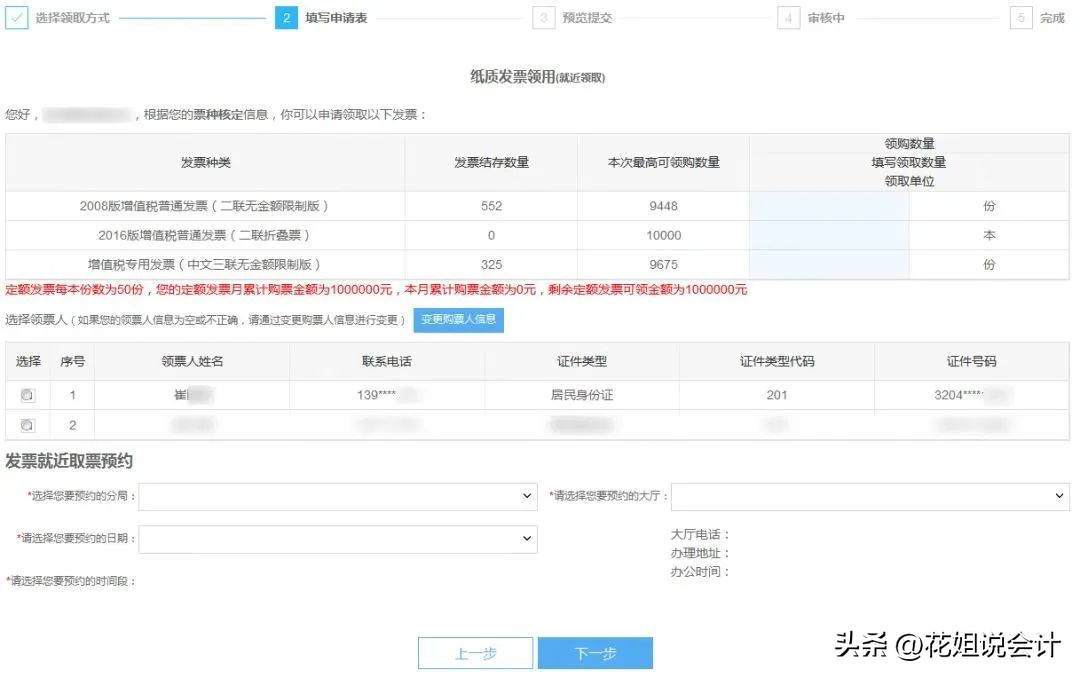Click the 下一步 button
The width and height of the screenshot is (1080, 678).
595,652
